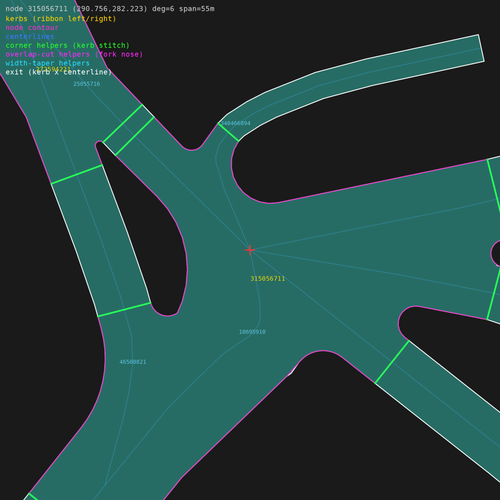Click the way label 25055716
This screenshot has width=500, height=500.
click(87, 84)
